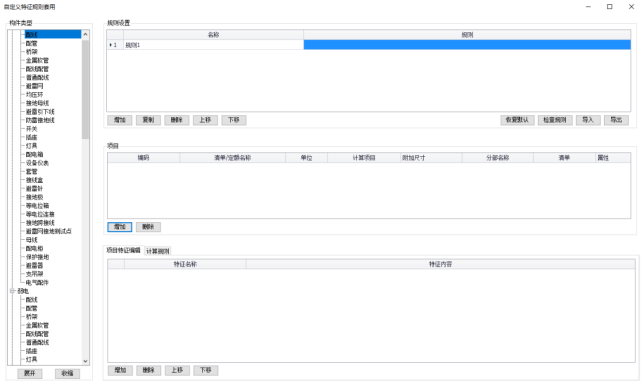Select the 设备仪表 tree item

click(37, 163)
